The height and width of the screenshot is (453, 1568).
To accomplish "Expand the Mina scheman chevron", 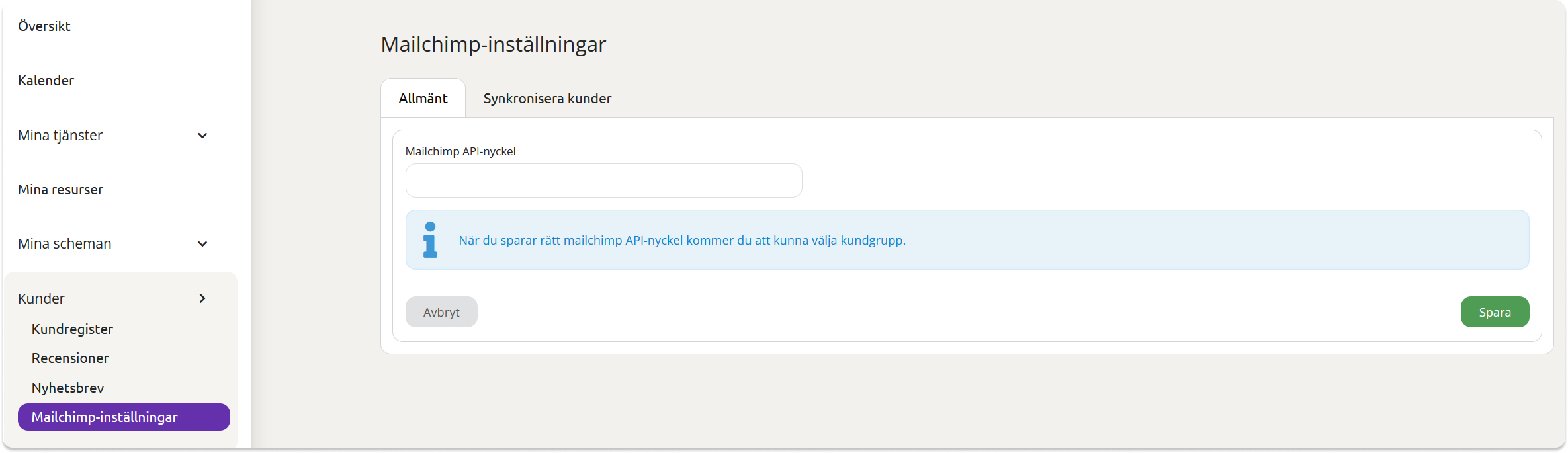I will (202, 244).
